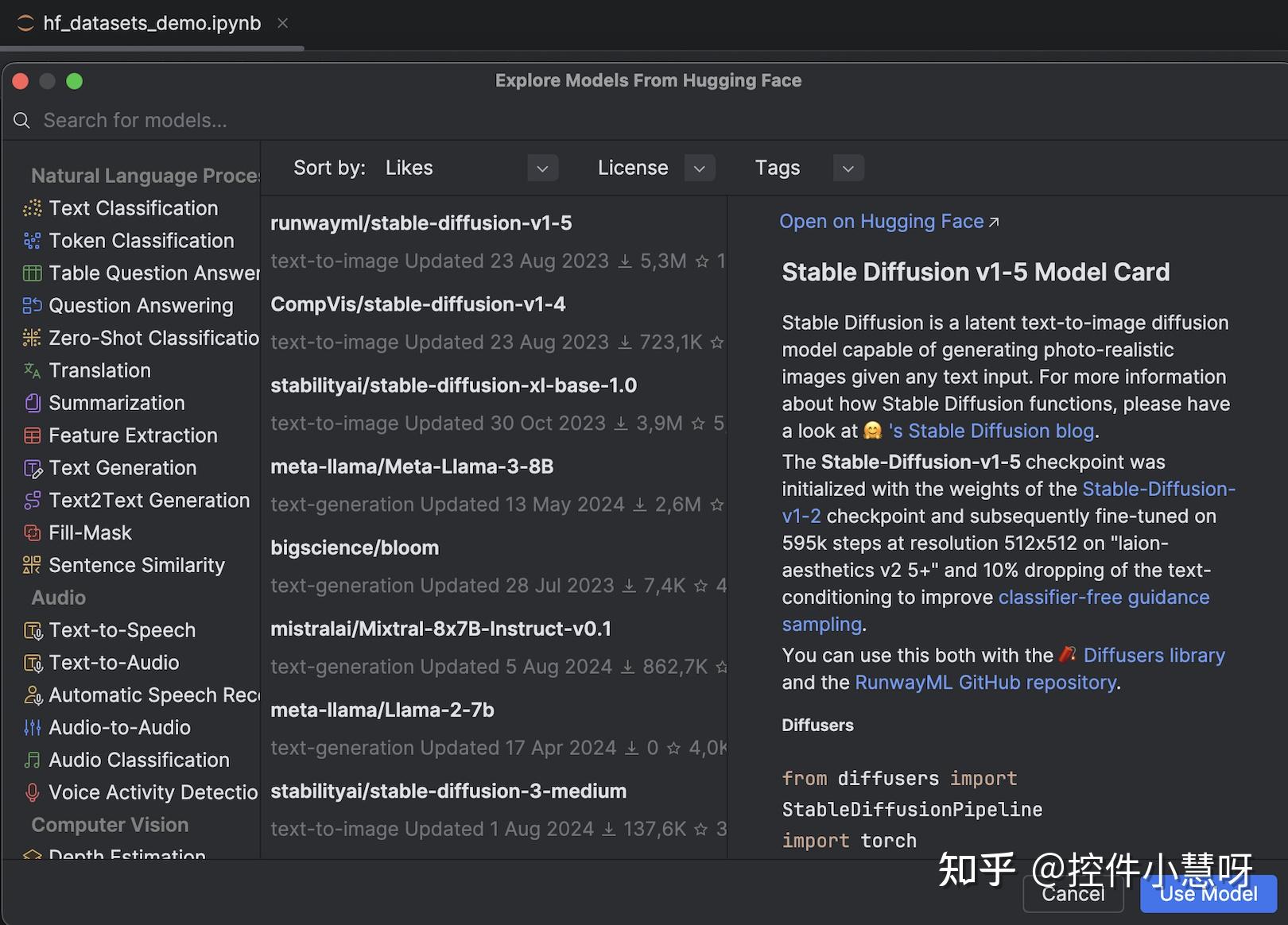Expand the License filter dropdown

699,168
